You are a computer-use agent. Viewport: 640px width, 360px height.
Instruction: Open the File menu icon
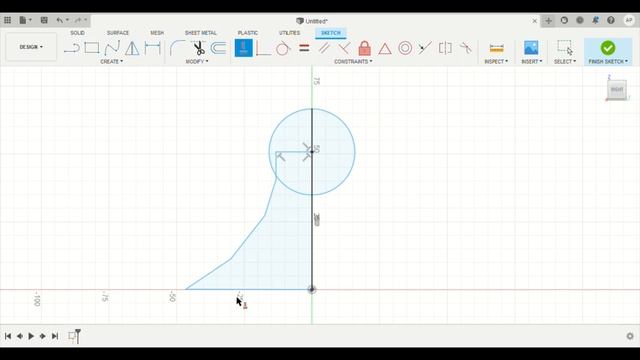23,20
